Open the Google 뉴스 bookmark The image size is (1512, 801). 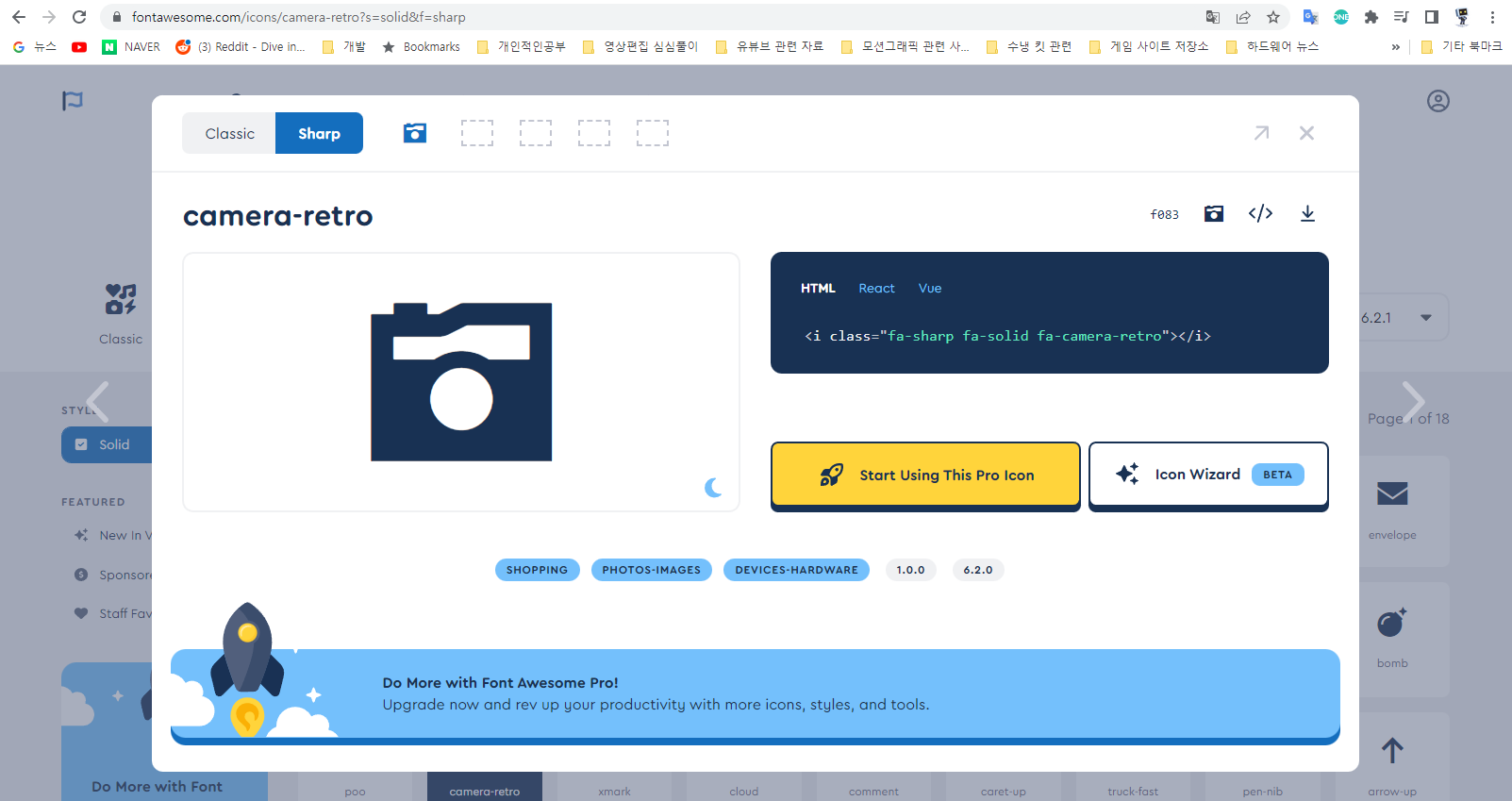point(35,46)
